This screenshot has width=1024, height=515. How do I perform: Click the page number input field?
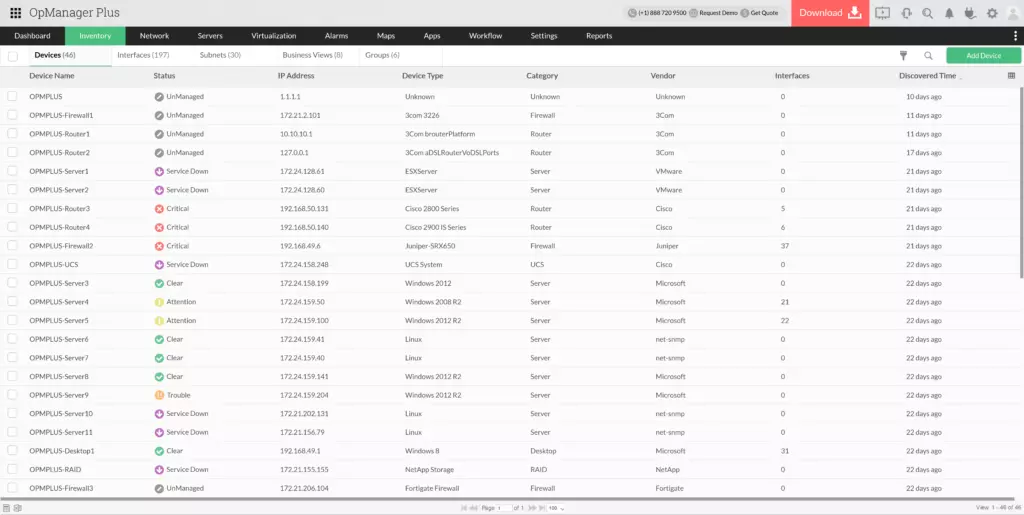coord(505,508)
